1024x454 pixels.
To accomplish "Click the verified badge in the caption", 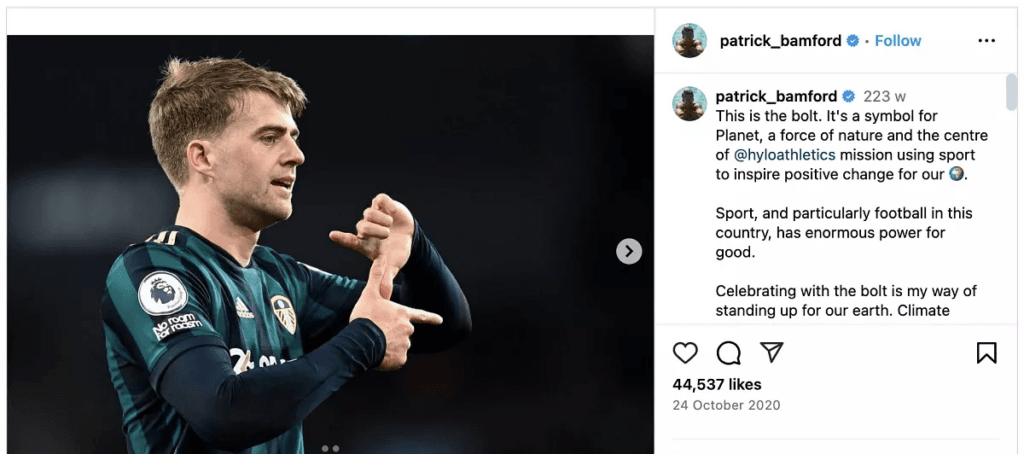I will pos(848,97).
